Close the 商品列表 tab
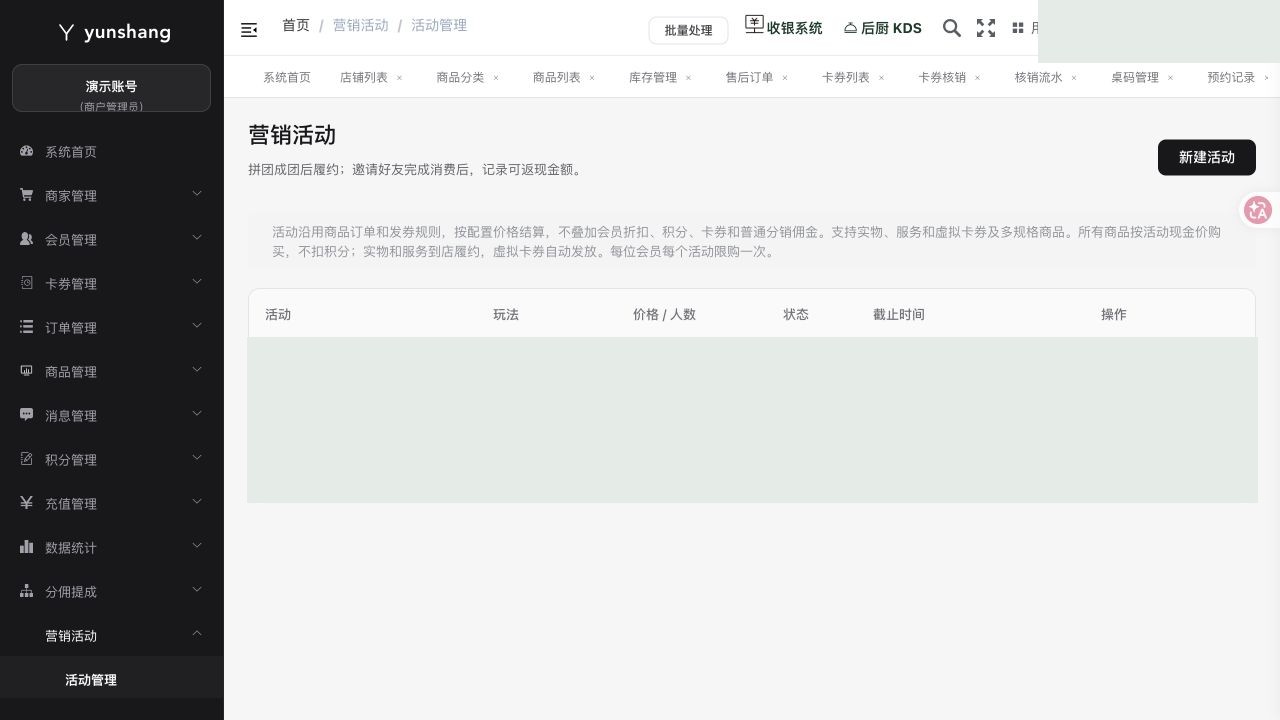1280x720 pixels. pyautogui.click(x=592, y=77)
